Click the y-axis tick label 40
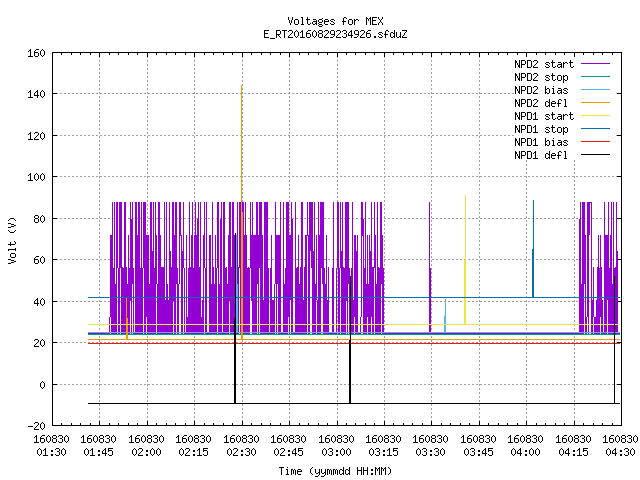Image resolution: width=640 pixels, height=480 pixels. tap(39, 302)
